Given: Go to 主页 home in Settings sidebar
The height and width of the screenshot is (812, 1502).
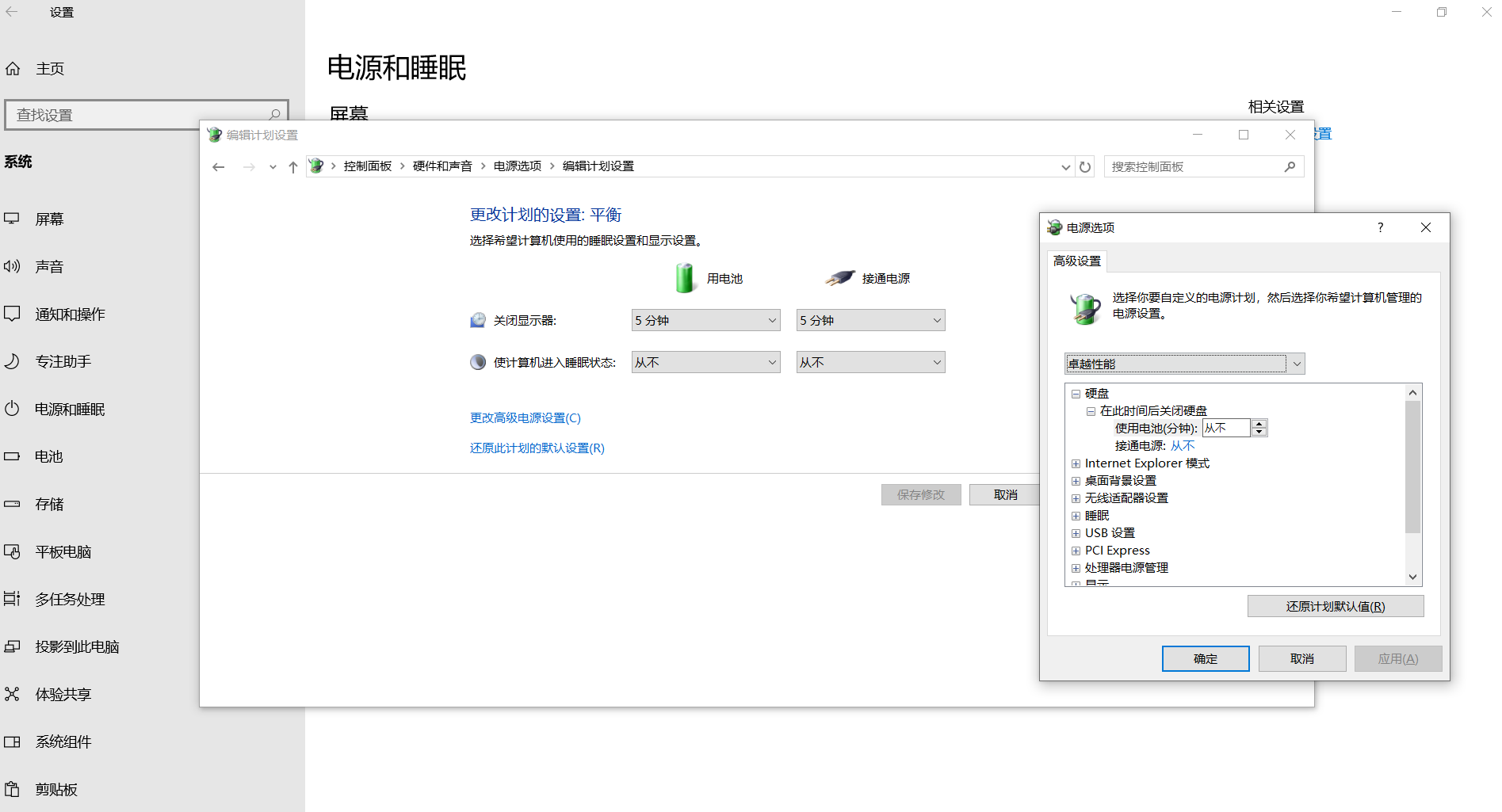Looking at the screenshot, I should point(49,69).
